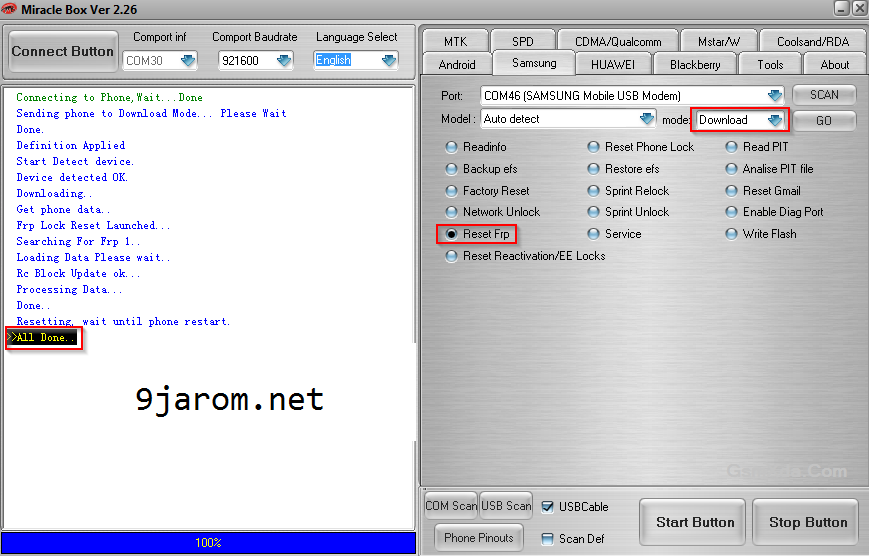Open the Coolsand/RDA tab
This screenshot has width=869, height=556.
pyautogui.click(x=812, y=42)
